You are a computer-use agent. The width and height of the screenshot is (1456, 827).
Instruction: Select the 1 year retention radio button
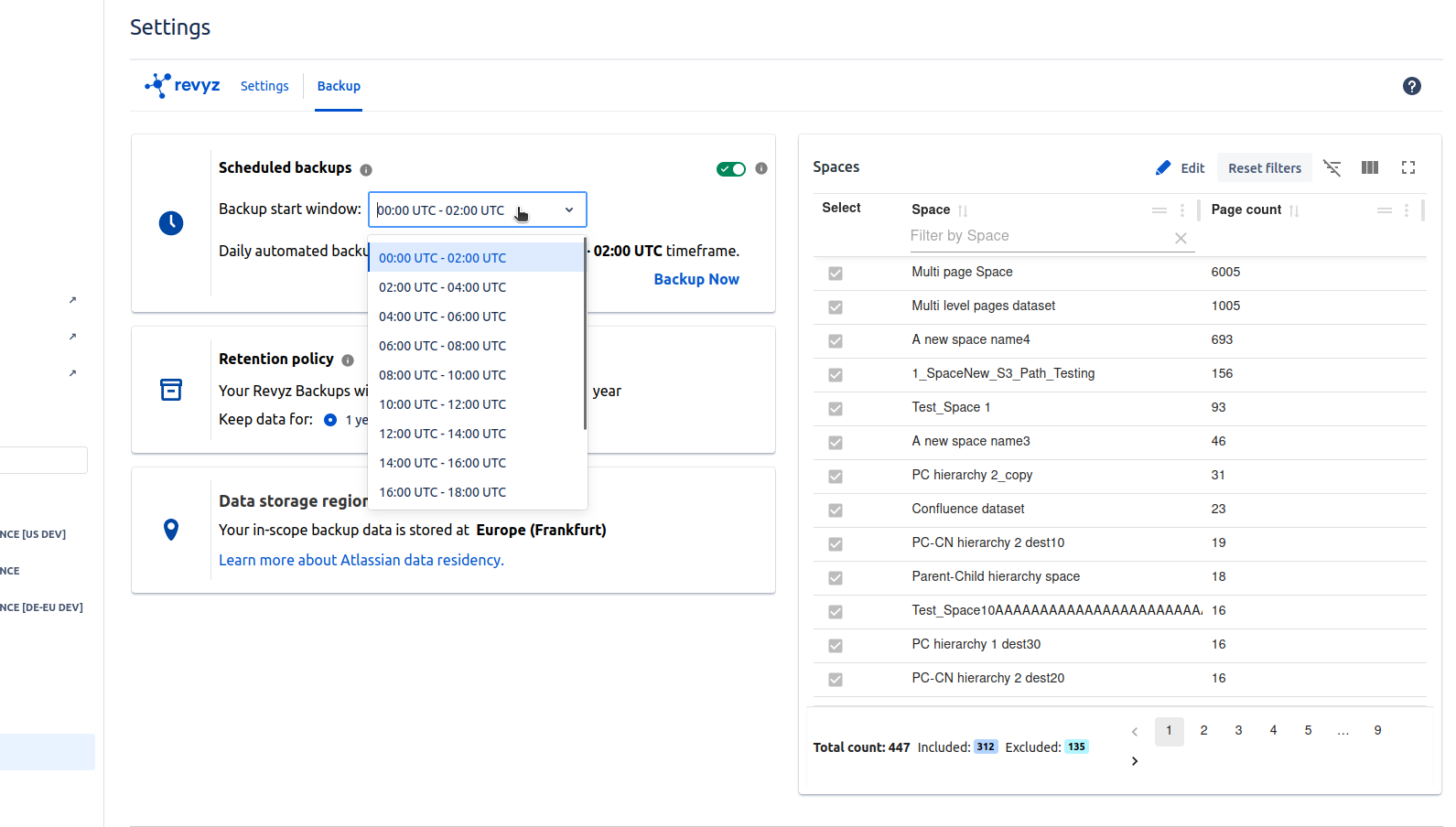click(x=330, y=420)
